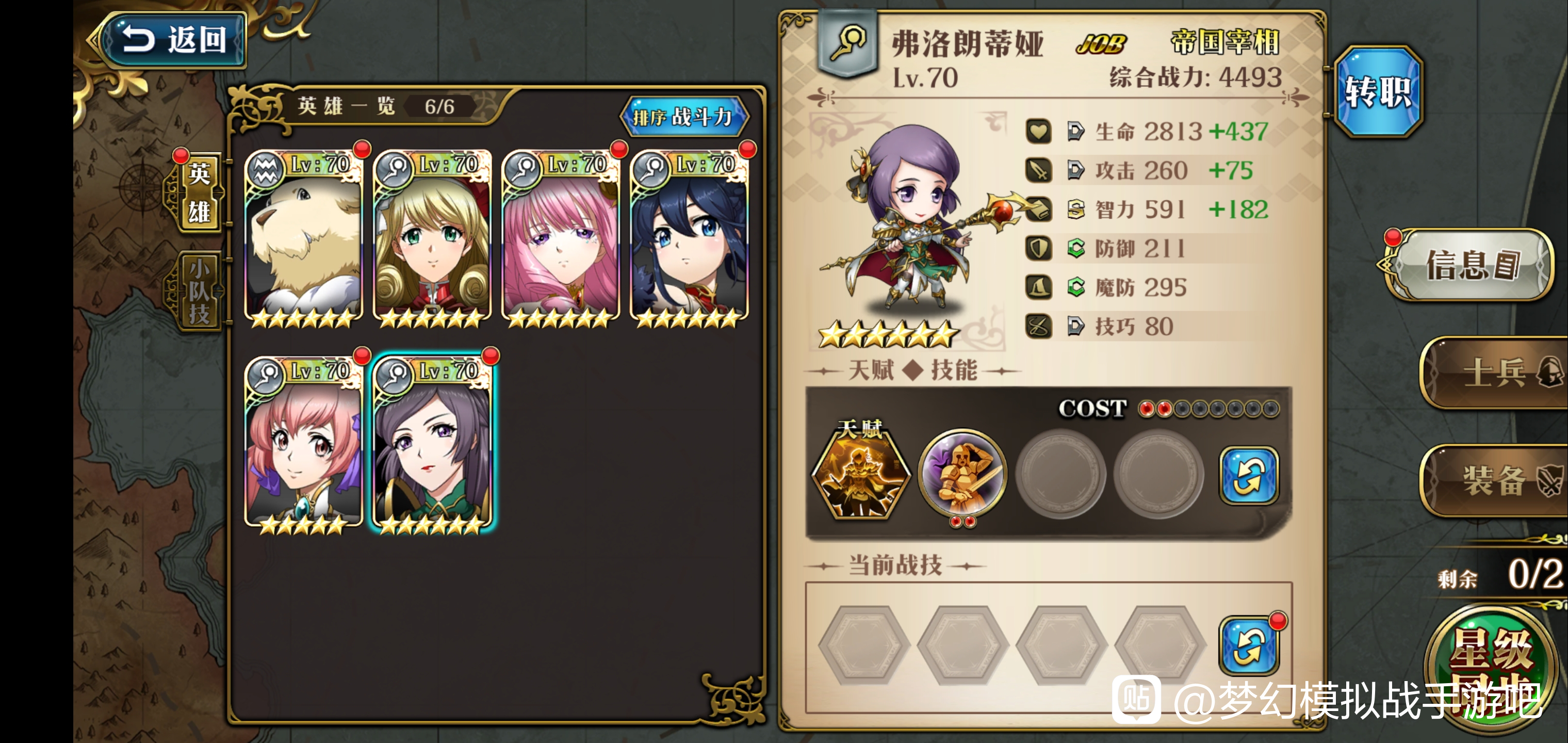1568x743 pixels.
Task: Click the skill swap refresh icon
Action: tap(1249, 475)
